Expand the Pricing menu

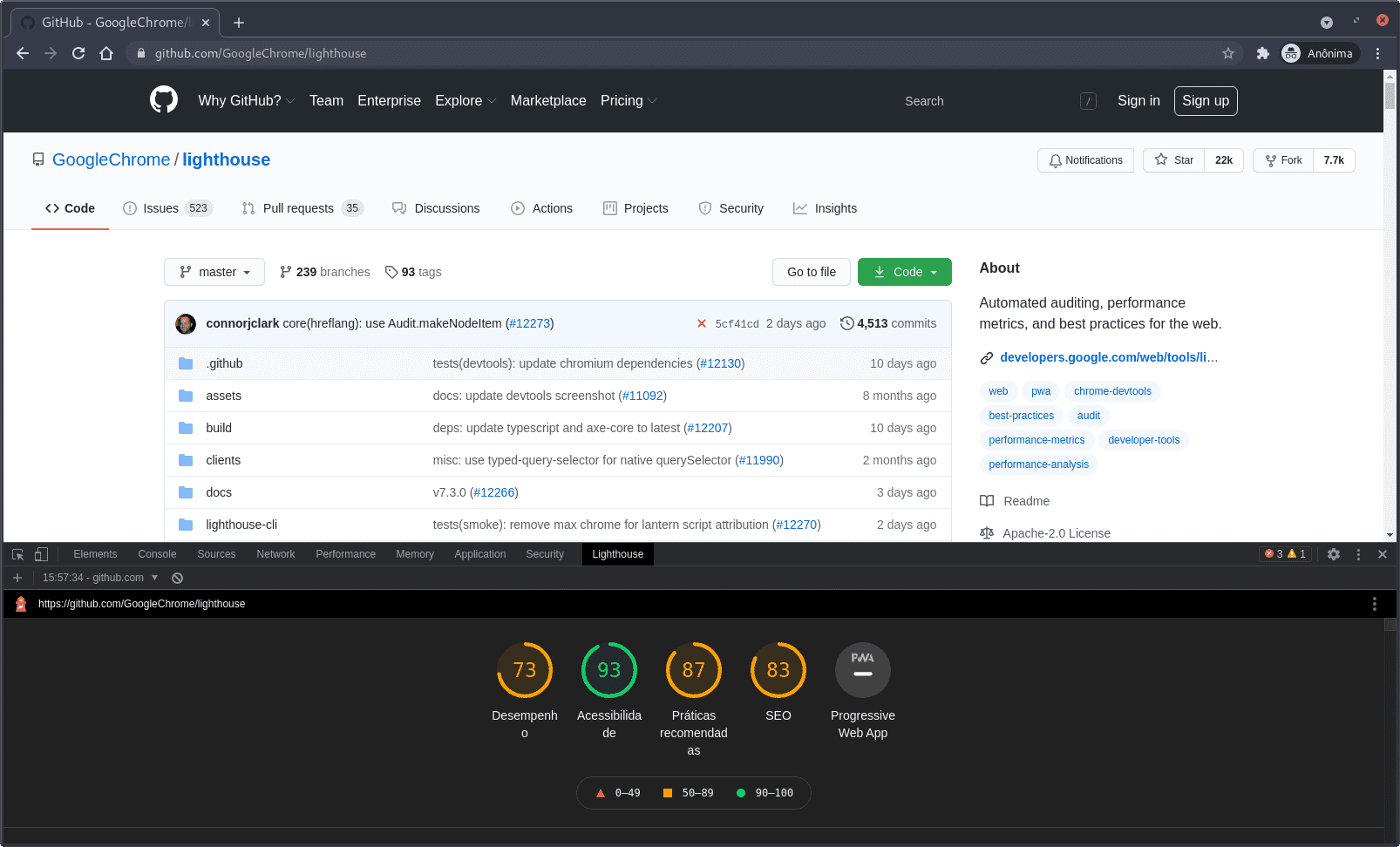(x=629, y=101)
